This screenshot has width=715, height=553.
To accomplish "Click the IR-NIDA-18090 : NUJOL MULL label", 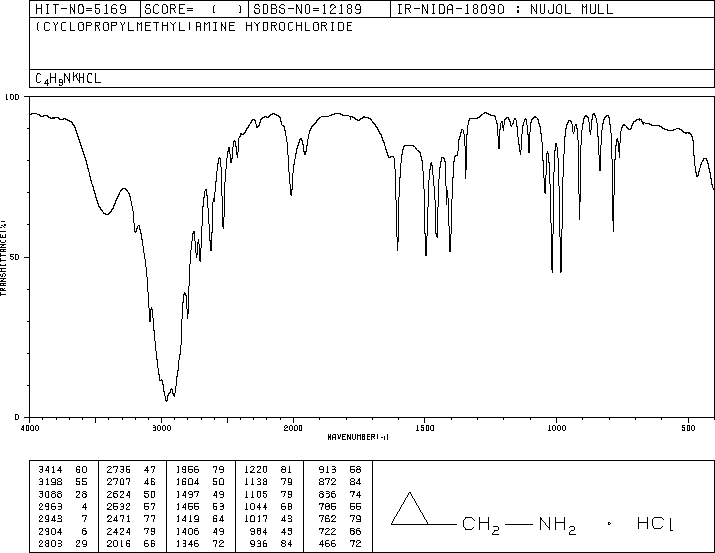I will click(505, 9).
